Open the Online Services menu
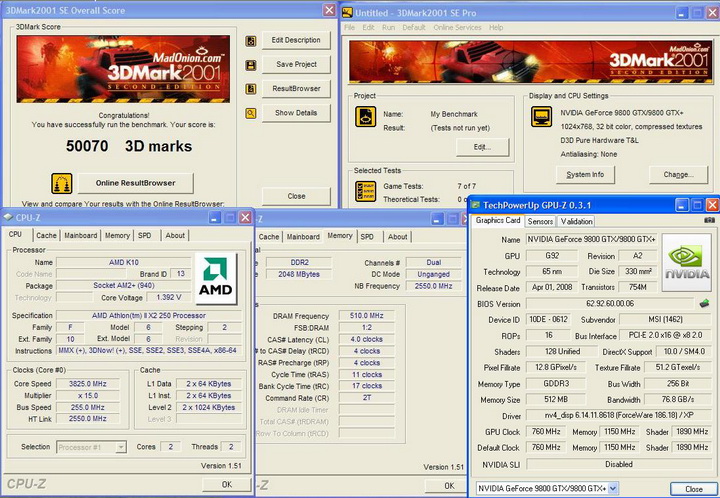Viewport: 720px width, 498px height. pos(457,28)
